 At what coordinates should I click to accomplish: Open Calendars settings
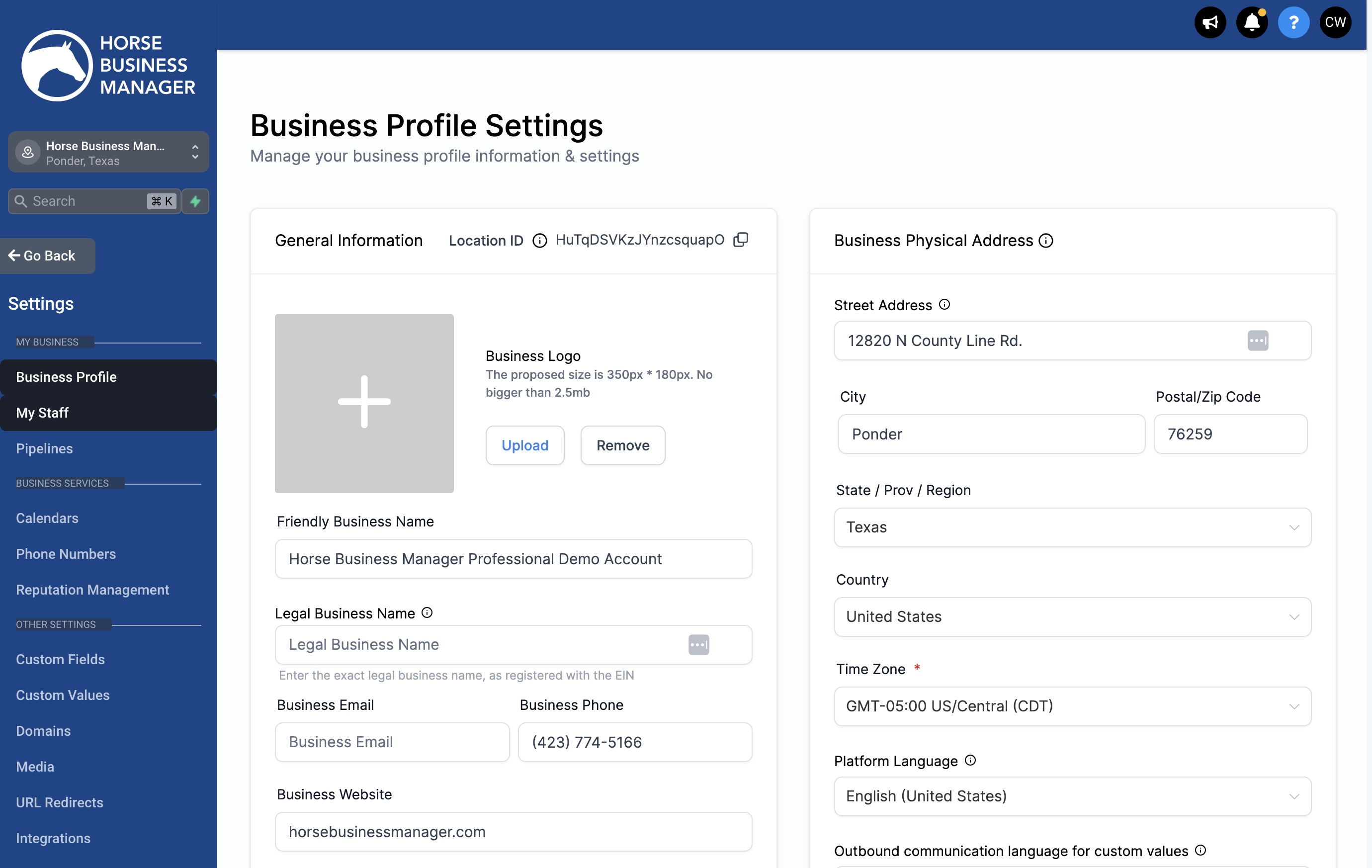47,518
